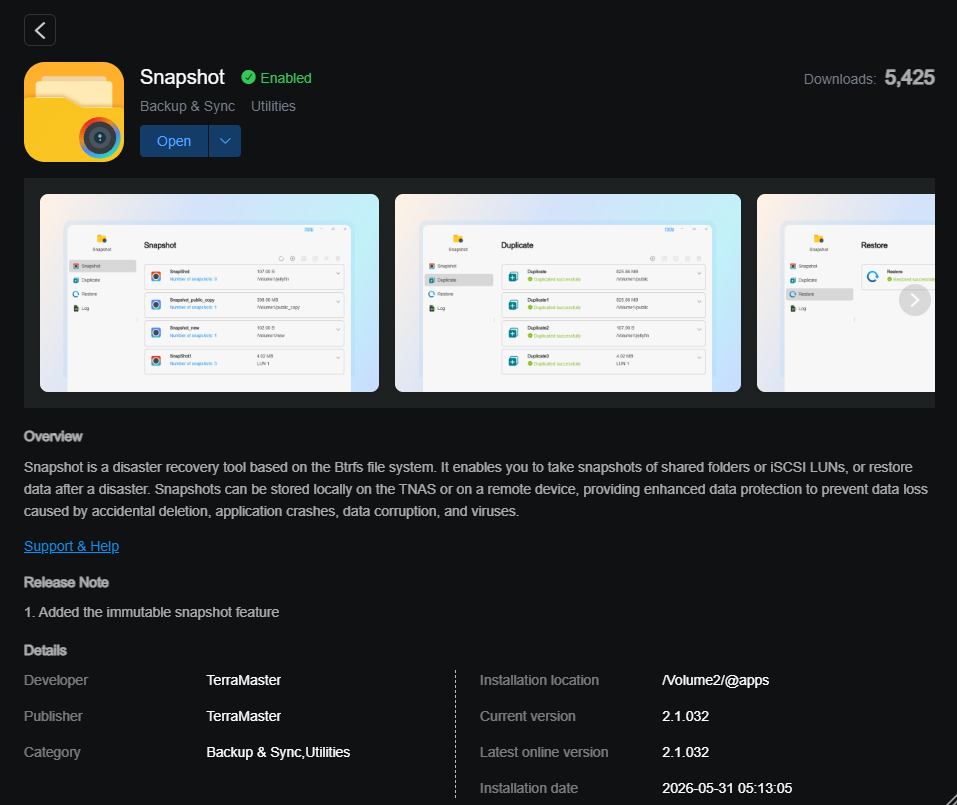
Task: Open the Support & Help link
Action: [x=71, y=546]
